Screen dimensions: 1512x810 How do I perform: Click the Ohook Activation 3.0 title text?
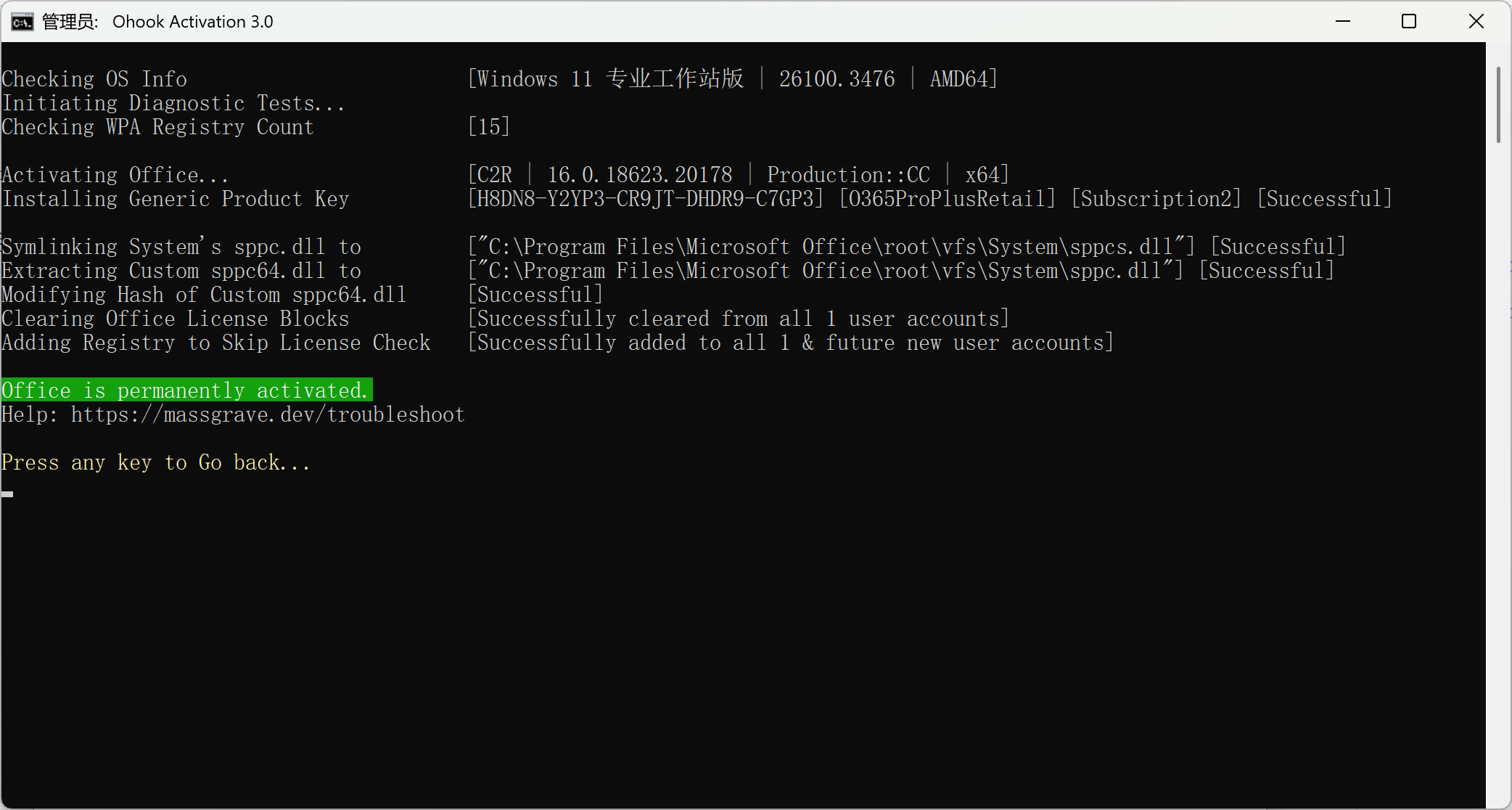pyautogui.click(x=192, y=22)
